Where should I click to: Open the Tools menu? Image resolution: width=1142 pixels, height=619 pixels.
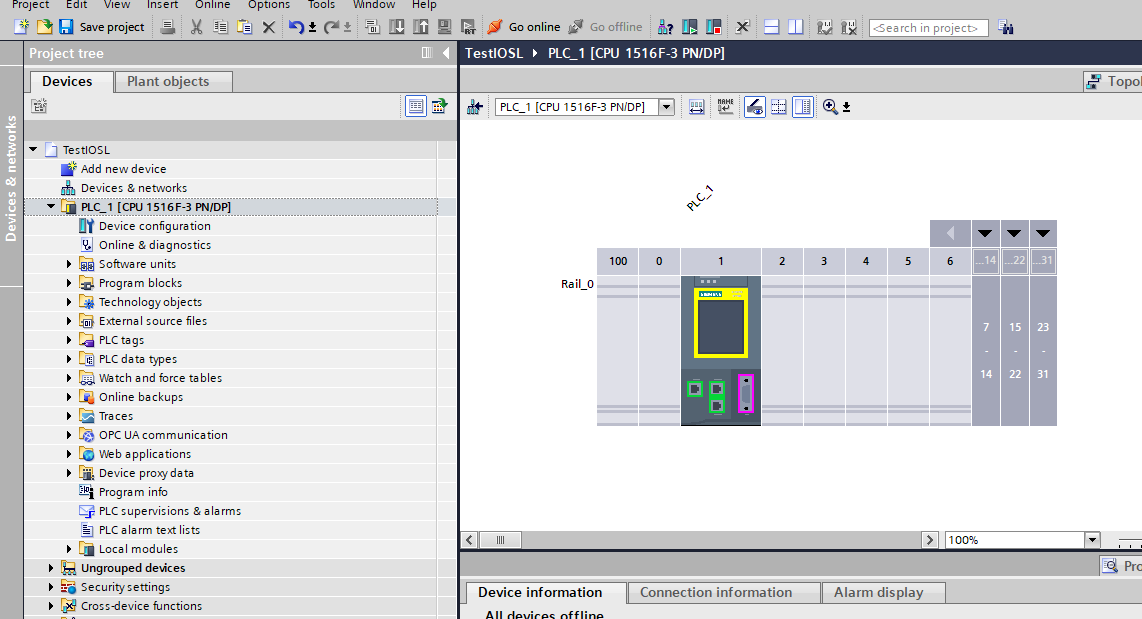[x=321, y=4]
